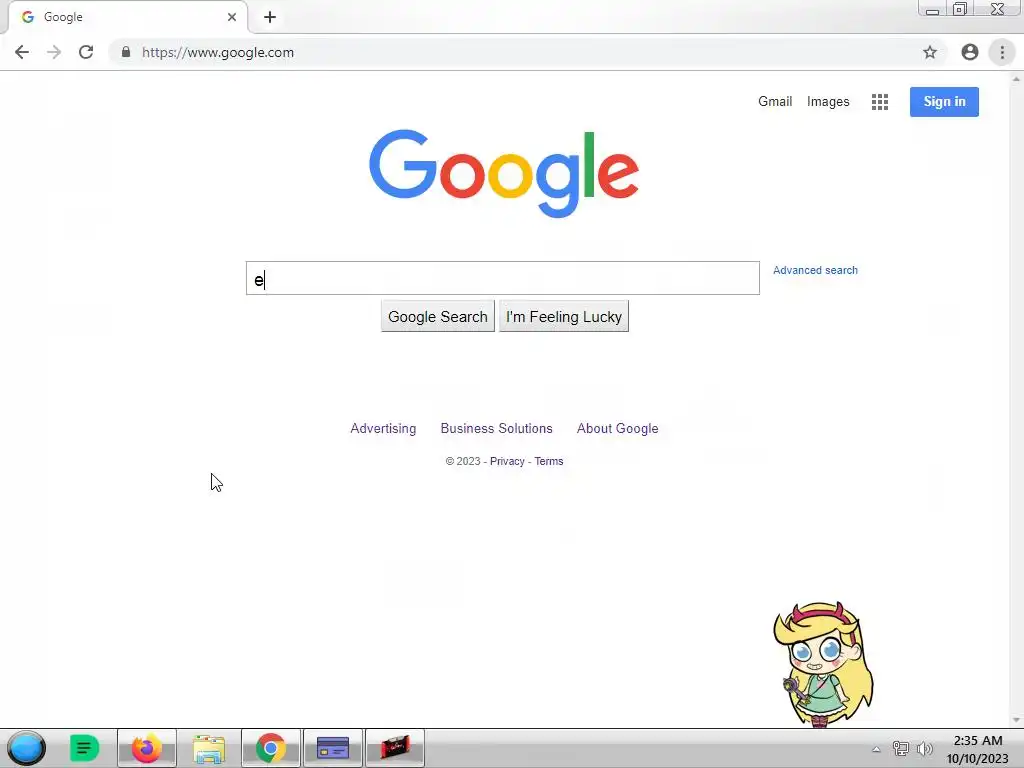Open the red box app in taskbar
The height and width of the screenshot is (768, 1024).
394,748
